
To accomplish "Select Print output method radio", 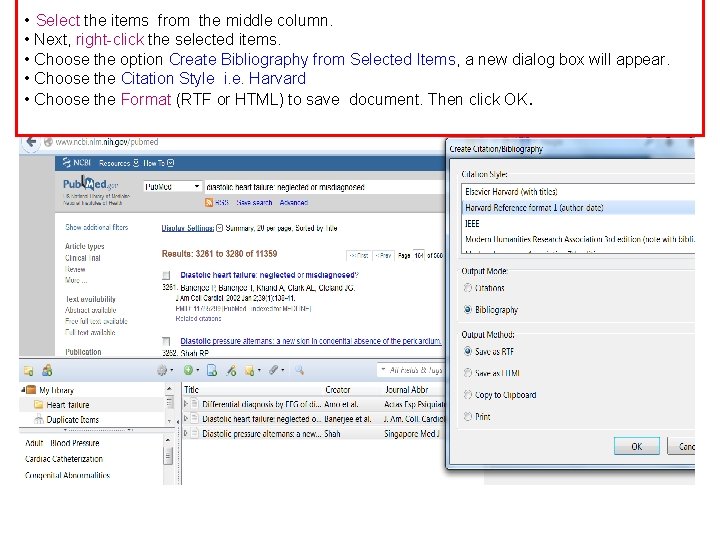I will [x=468, y=416].
